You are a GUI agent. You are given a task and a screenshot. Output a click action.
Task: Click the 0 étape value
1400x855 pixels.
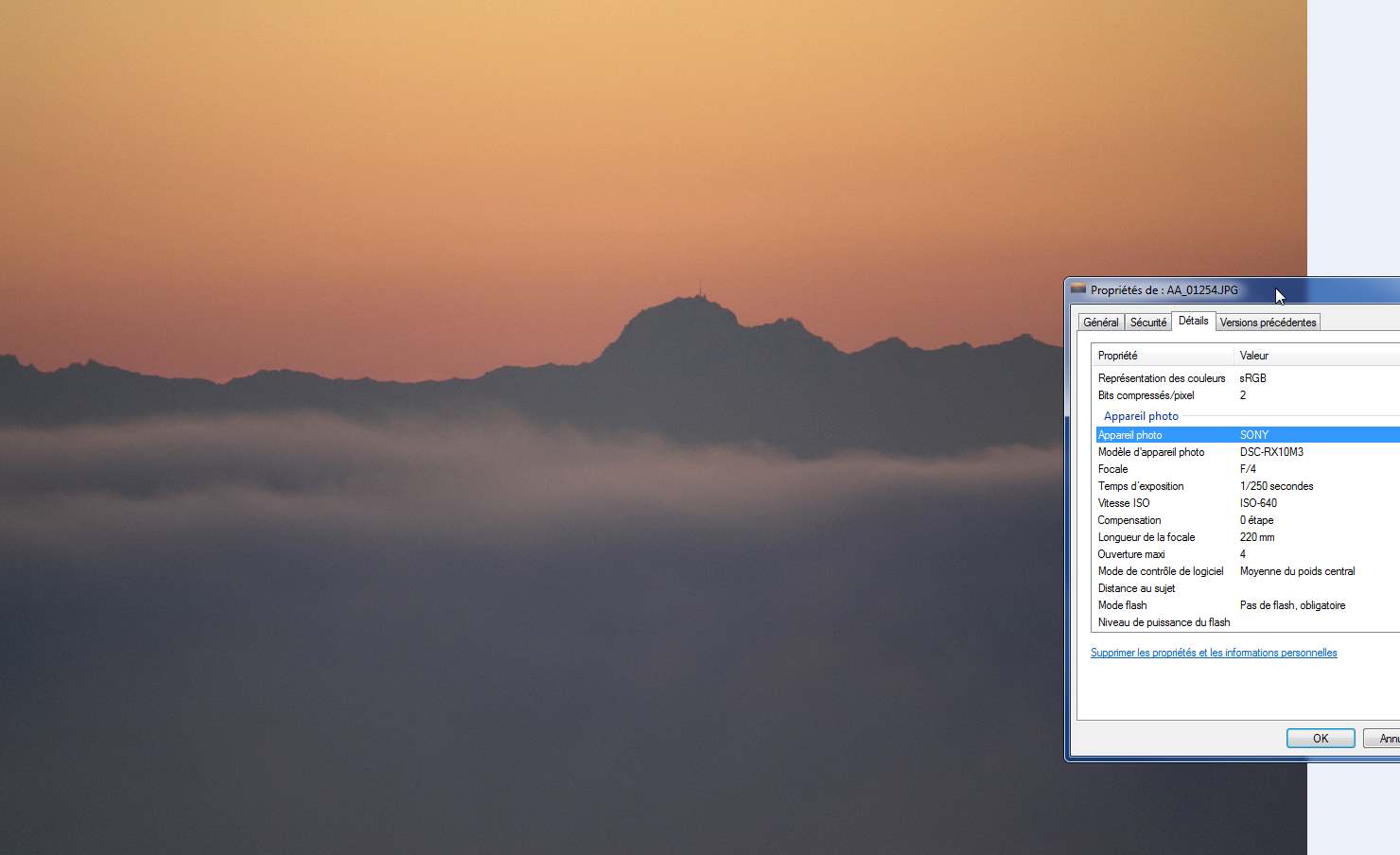[1256, 520]
